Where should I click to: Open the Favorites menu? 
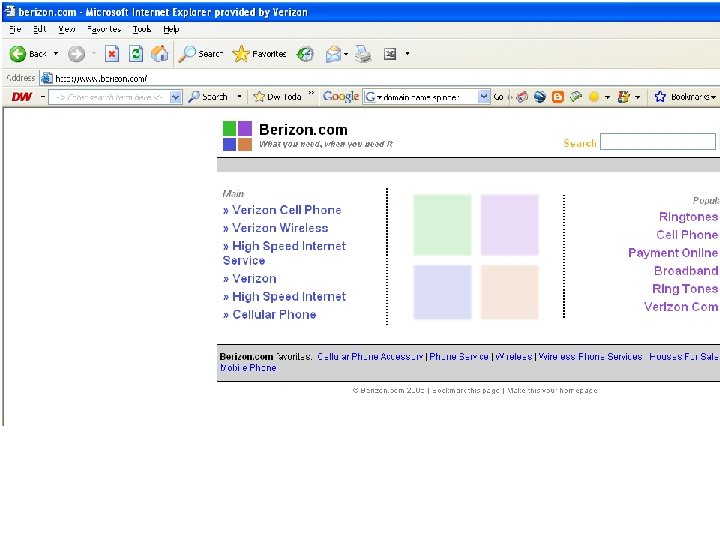(104, 29)
